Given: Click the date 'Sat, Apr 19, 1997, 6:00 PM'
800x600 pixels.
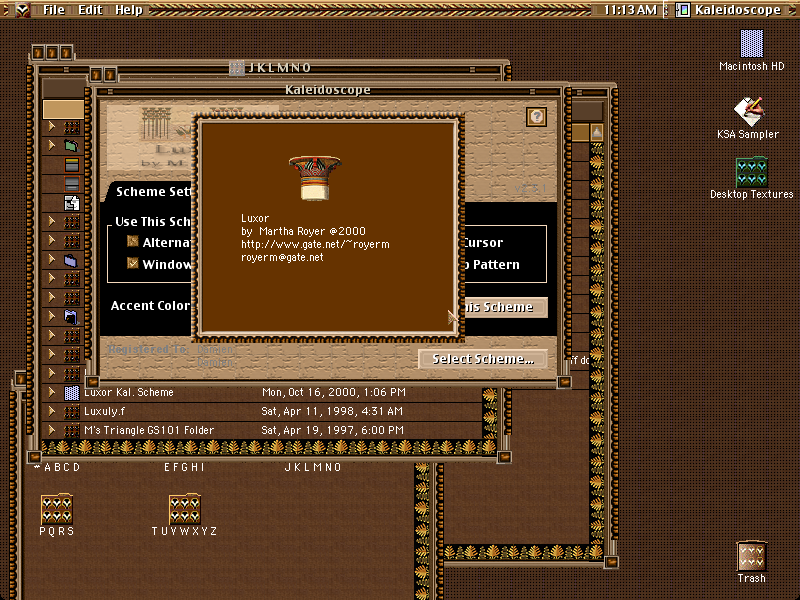Looking at the screenshot, I should click(x=333, y=430).
